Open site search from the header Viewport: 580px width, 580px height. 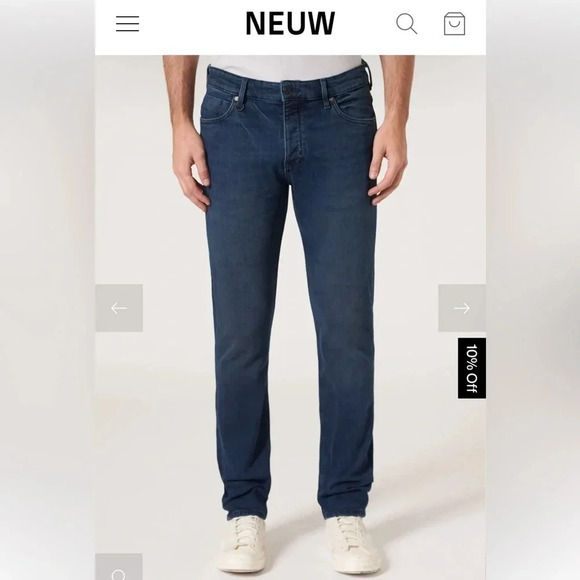[407, 24]
